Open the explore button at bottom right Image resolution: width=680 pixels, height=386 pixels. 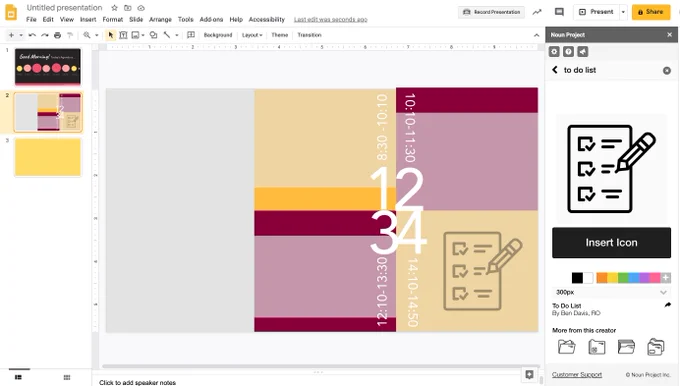pyautogui.click(x=529, y=374)
